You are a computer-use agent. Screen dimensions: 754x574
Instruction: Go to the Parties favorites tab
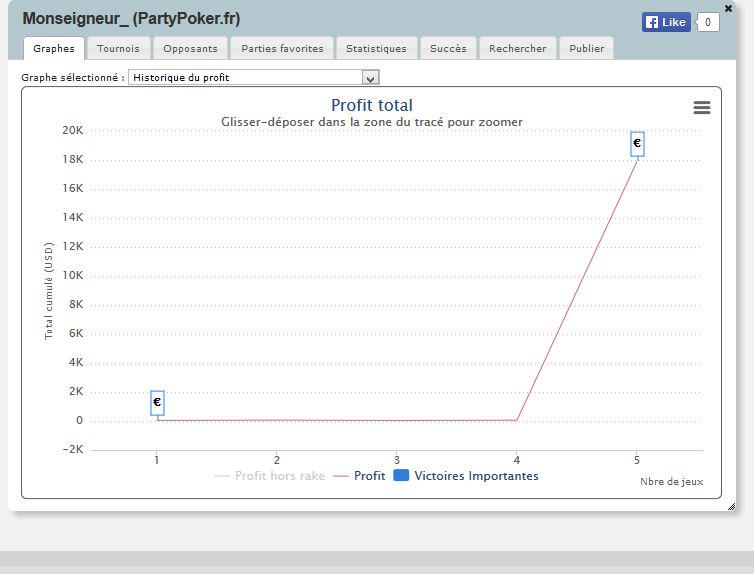(282, 49)
